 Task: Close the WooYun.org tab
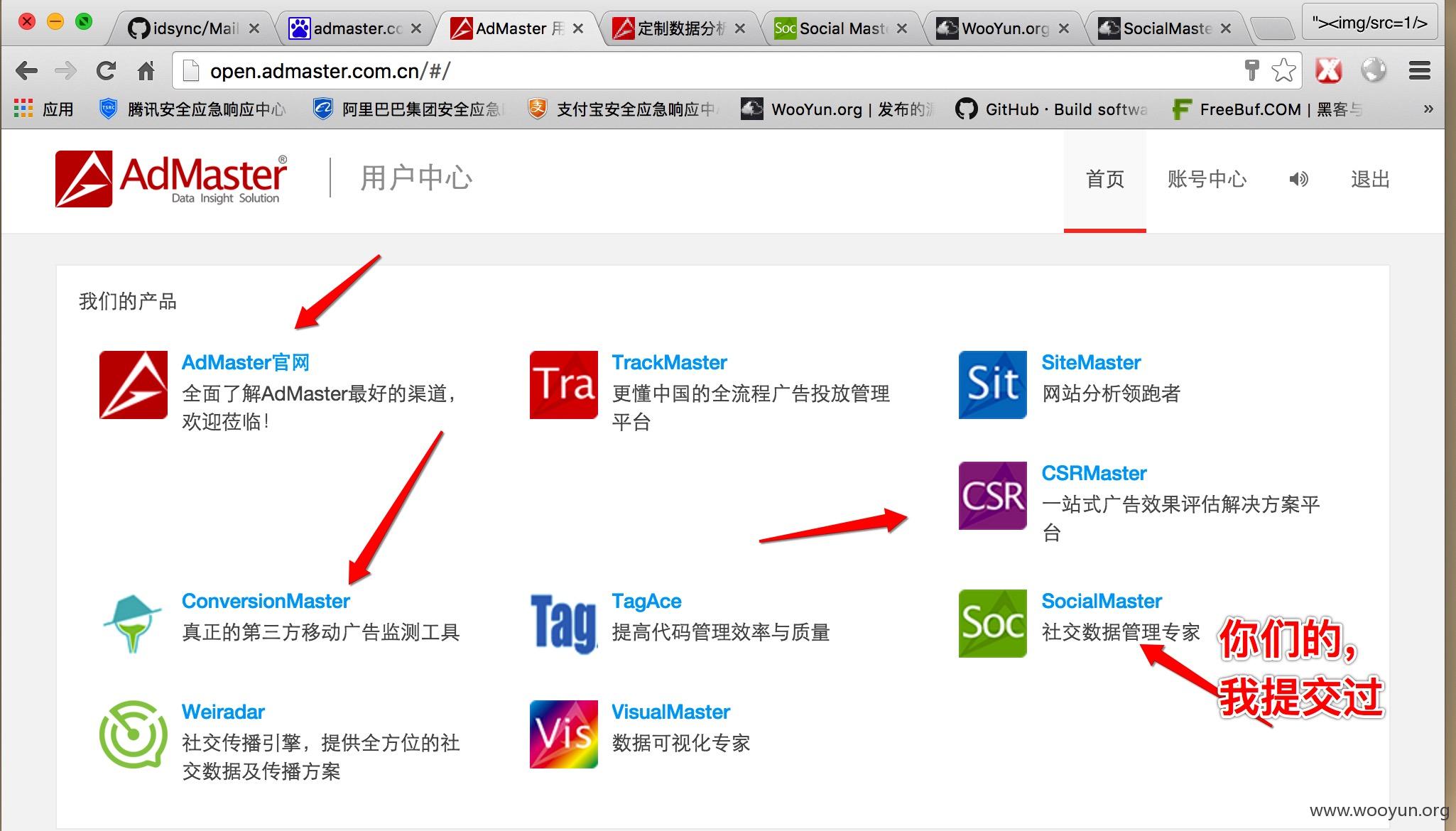(1064, 28)
